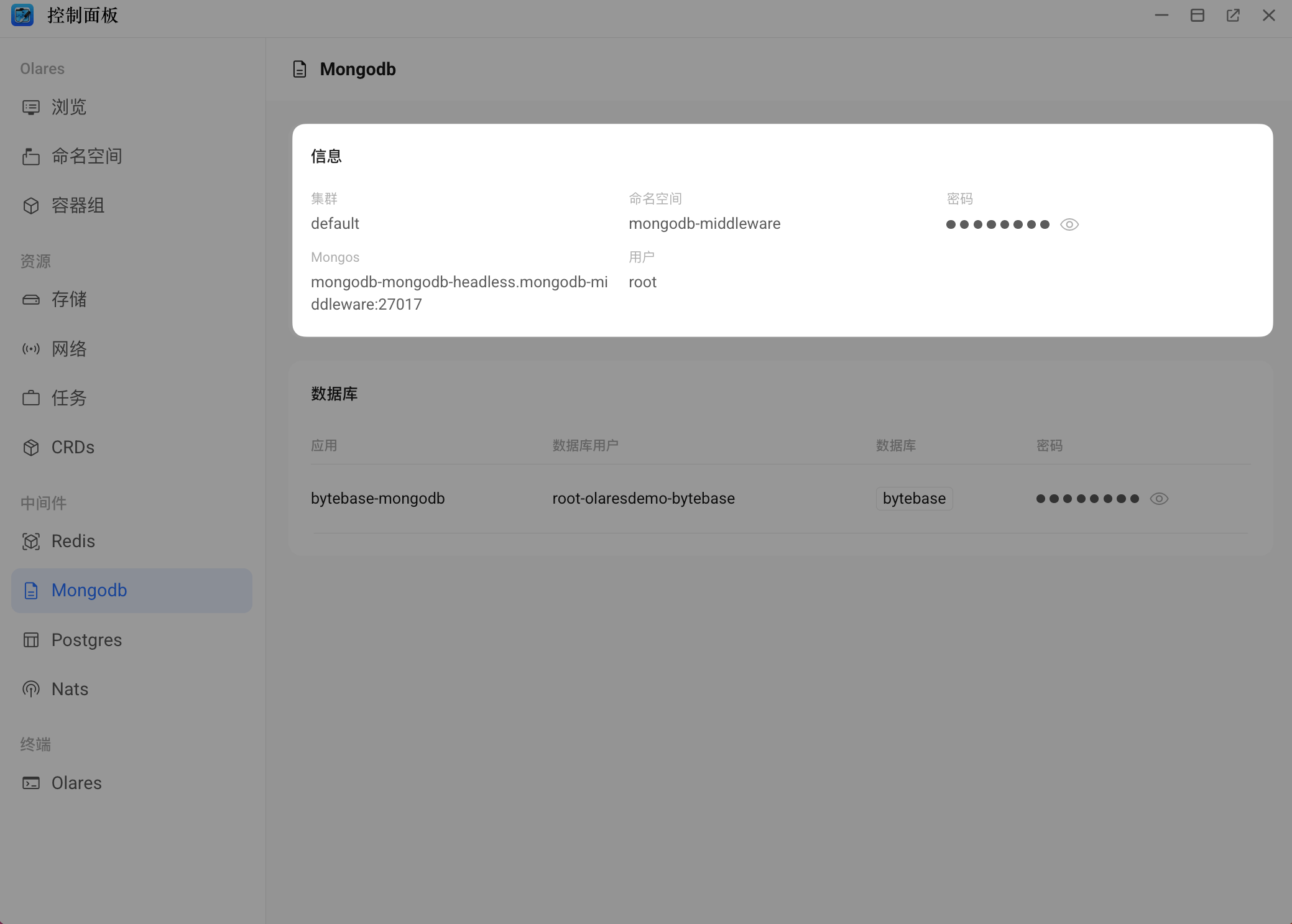This screenshot has height=924, width=1292.
Task: Switch to the Postgres middleware section
Action: click(86, 639)
